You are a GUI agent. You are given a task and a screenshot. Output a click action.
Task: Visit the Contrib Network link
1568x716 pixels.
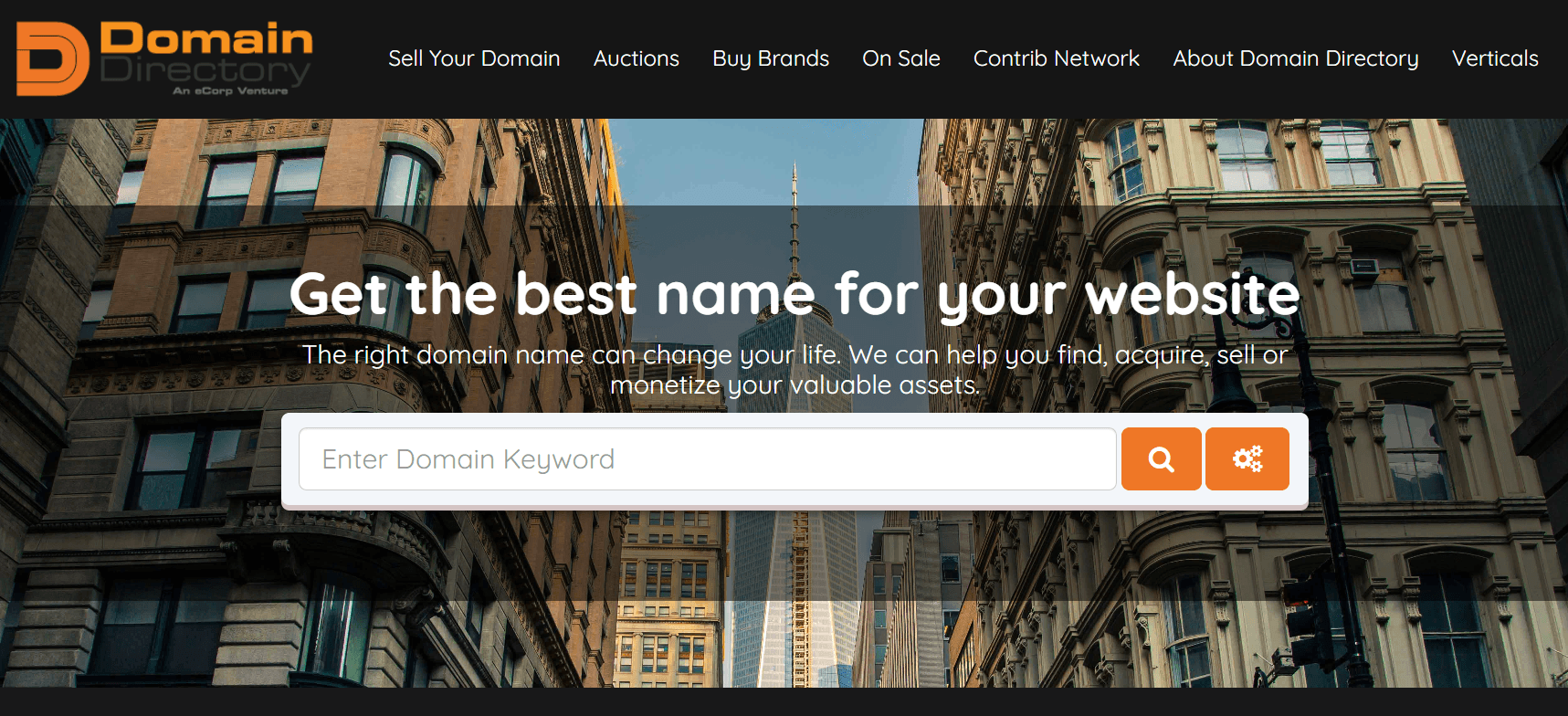tap(1057, 58)
